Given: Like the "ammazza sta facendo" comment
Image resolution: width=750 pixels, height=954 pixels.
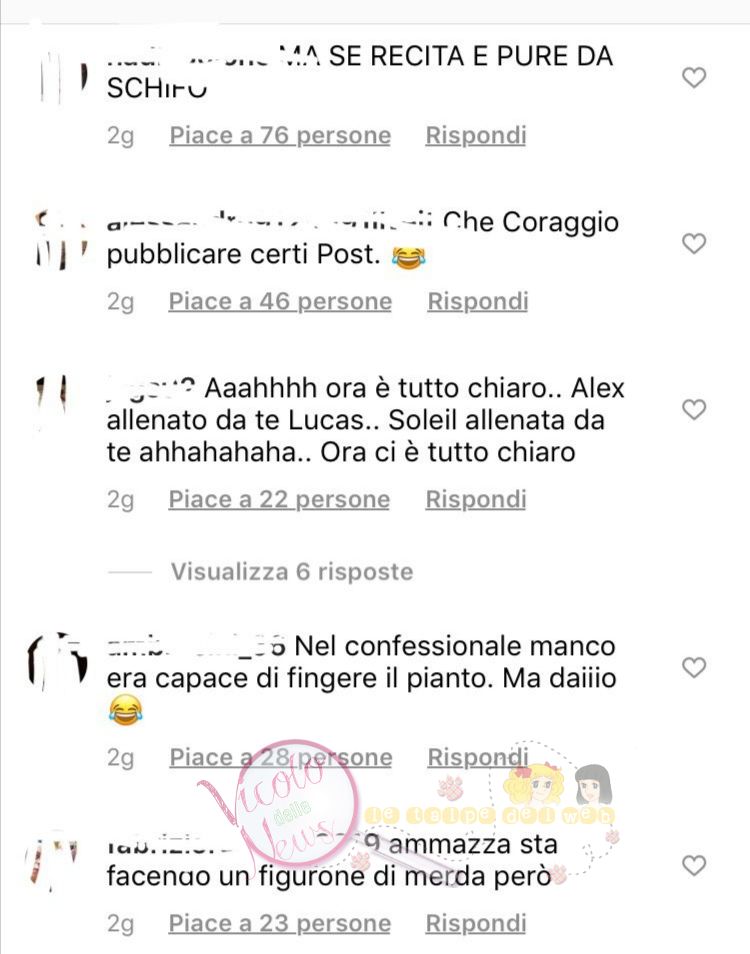Looking at the screenshot, I should pos(693,865).
